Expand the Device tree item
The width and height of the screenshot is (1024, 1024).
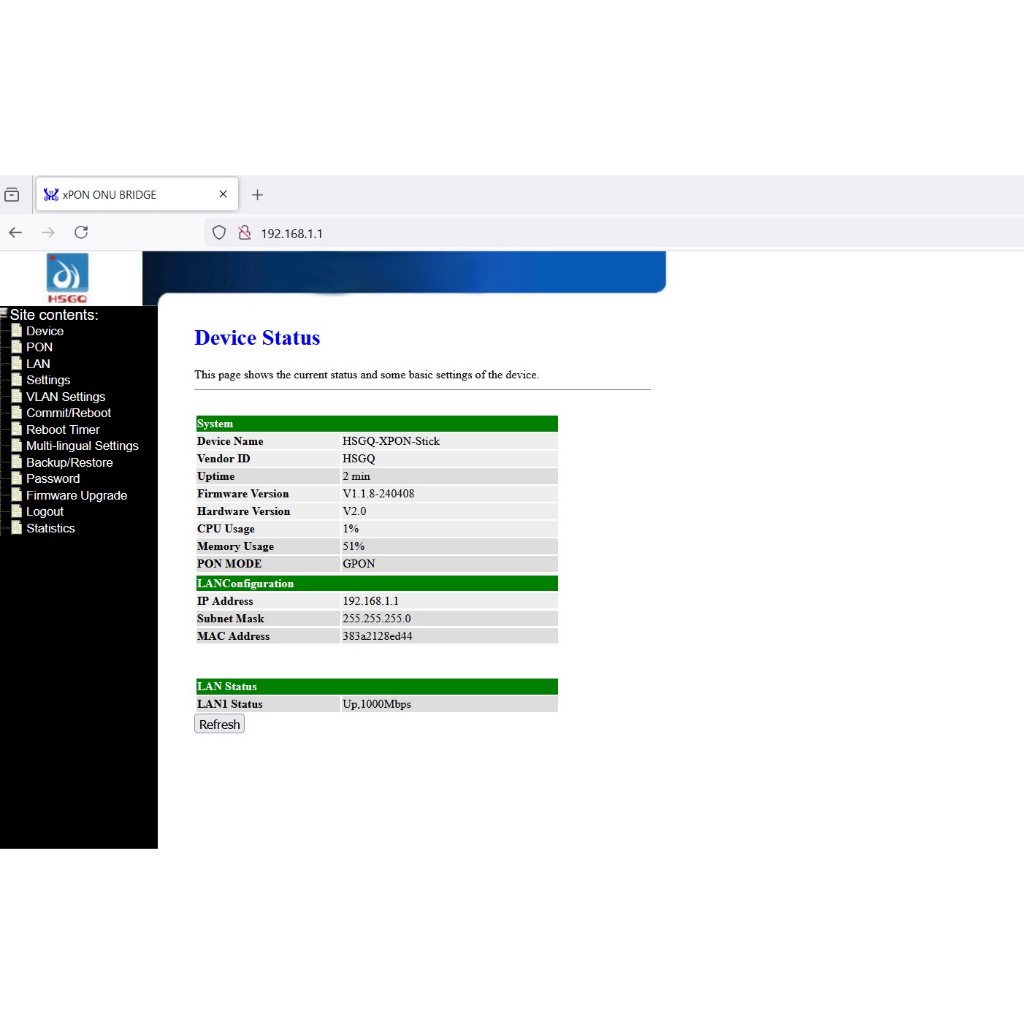pyautogui.click(x=44, y=331)
